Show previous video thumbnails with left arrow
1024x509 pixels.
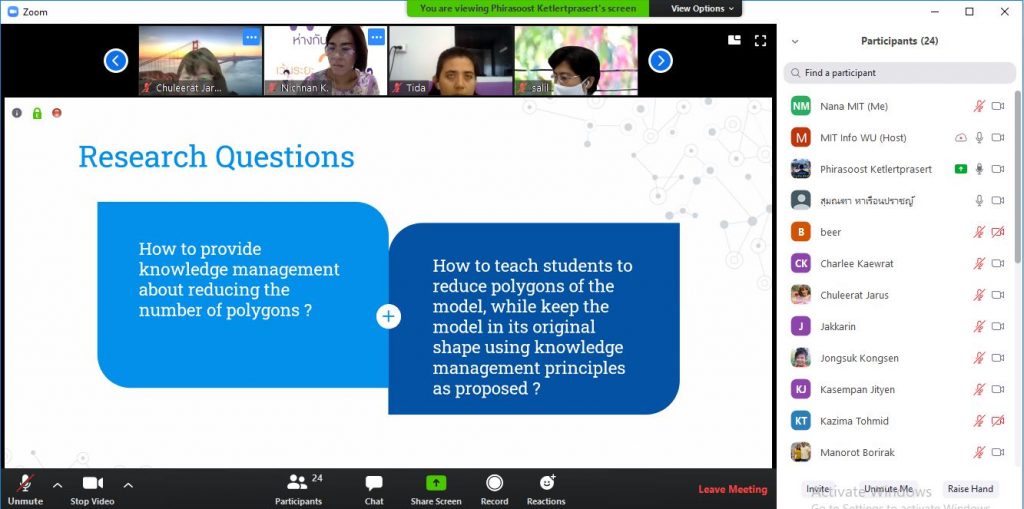(116, 61)
